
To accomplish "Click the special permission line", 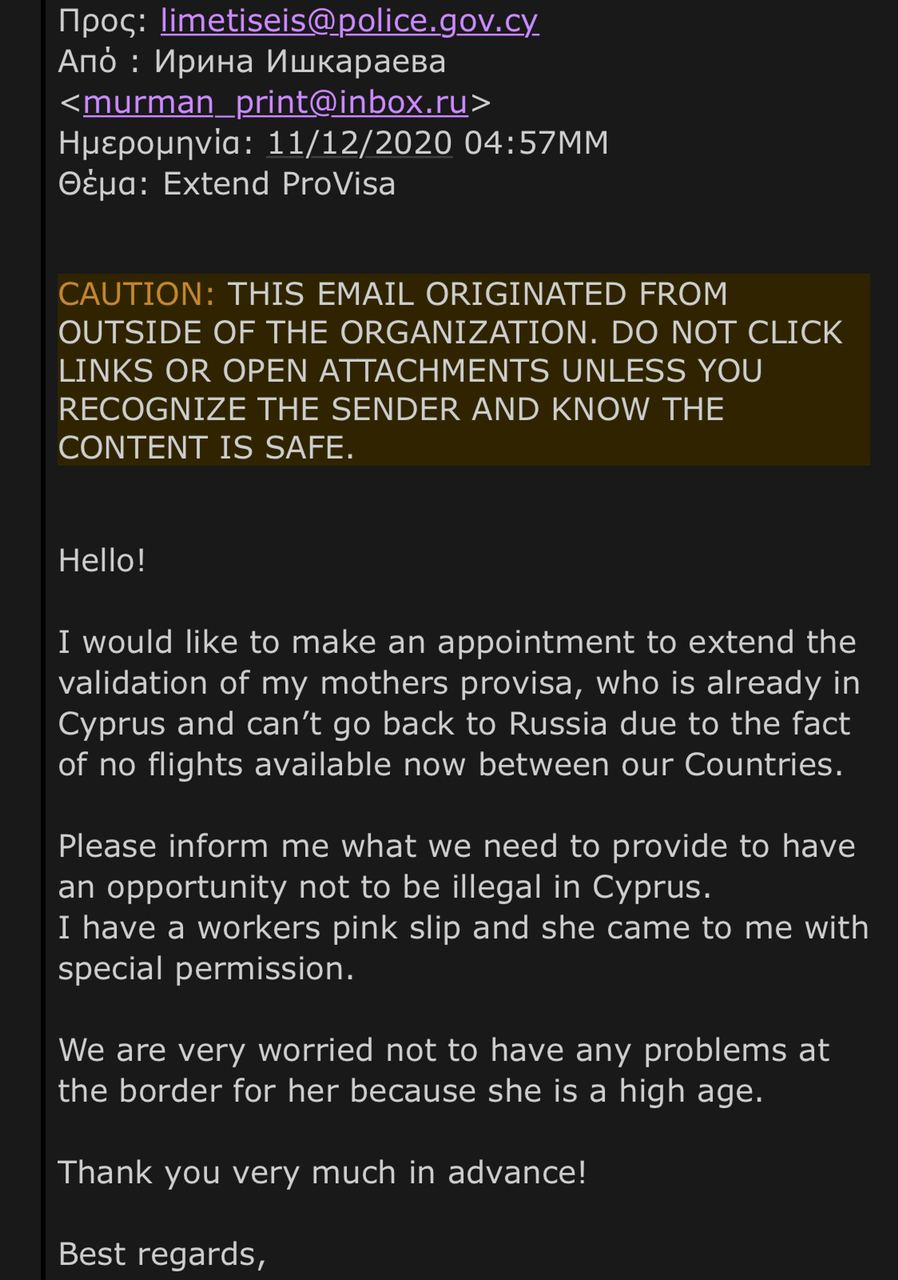I will (x=206, y=968).
